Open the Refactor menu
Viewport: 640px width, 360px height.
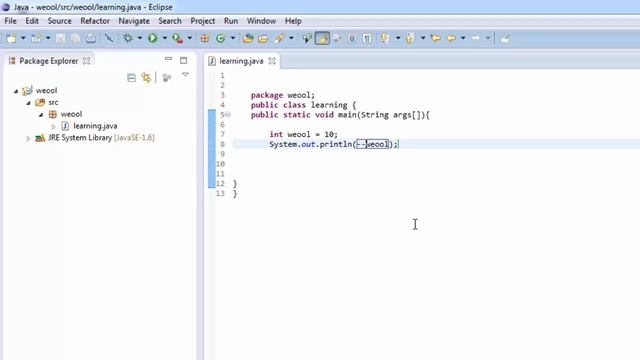pos(95,21)
